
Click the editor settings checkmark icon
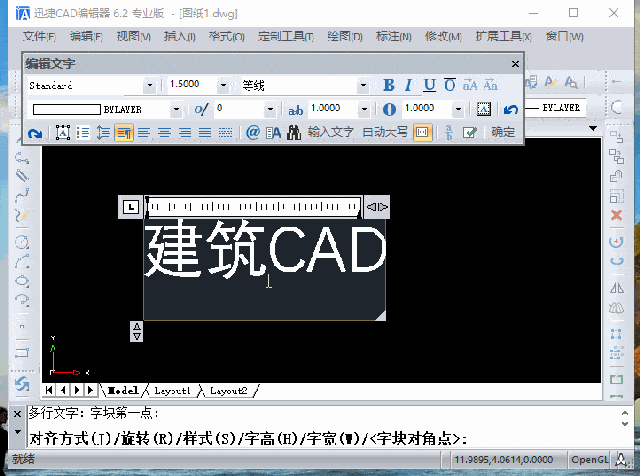point(470,132)
